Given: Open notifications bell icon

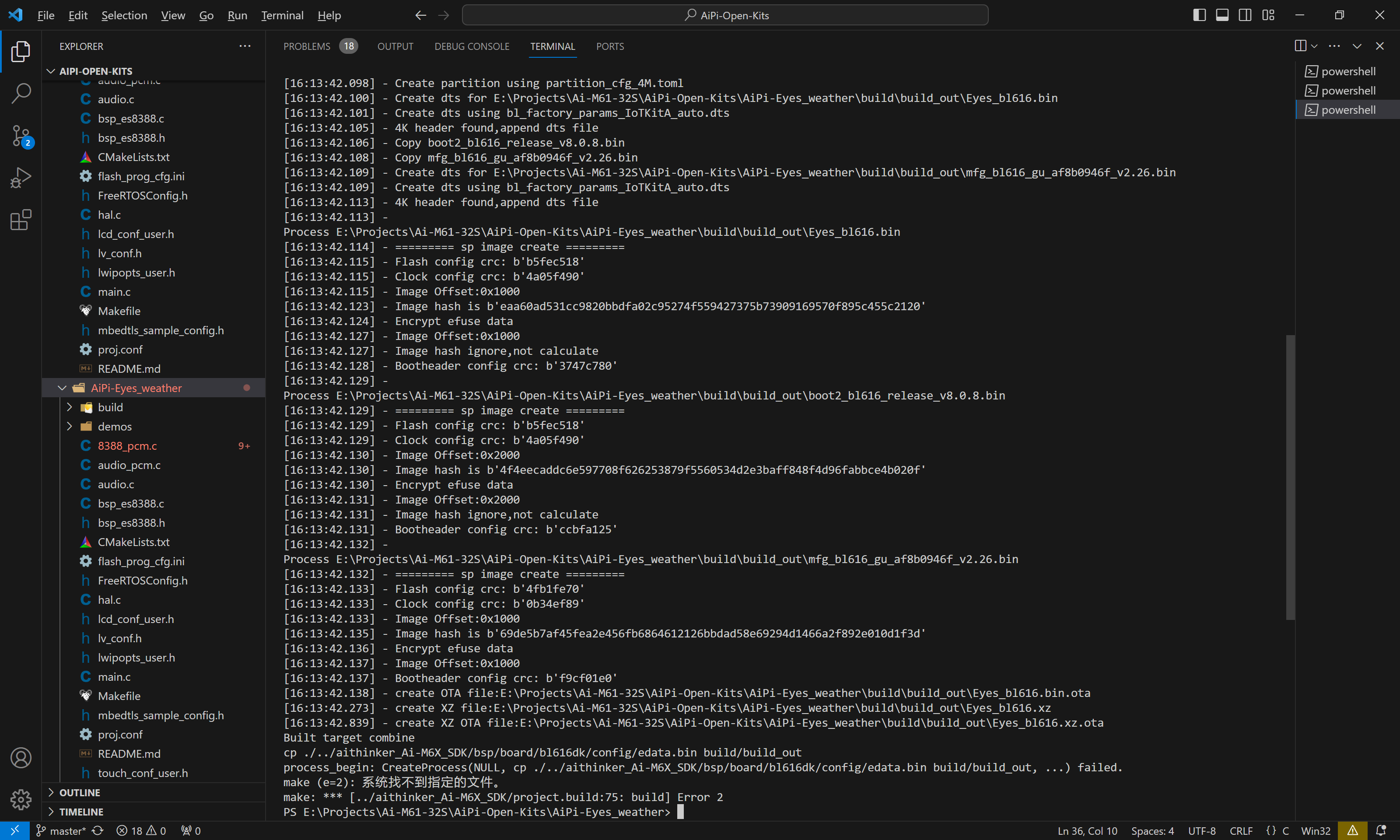Looking at the screenshot, I should [1381, 830].
